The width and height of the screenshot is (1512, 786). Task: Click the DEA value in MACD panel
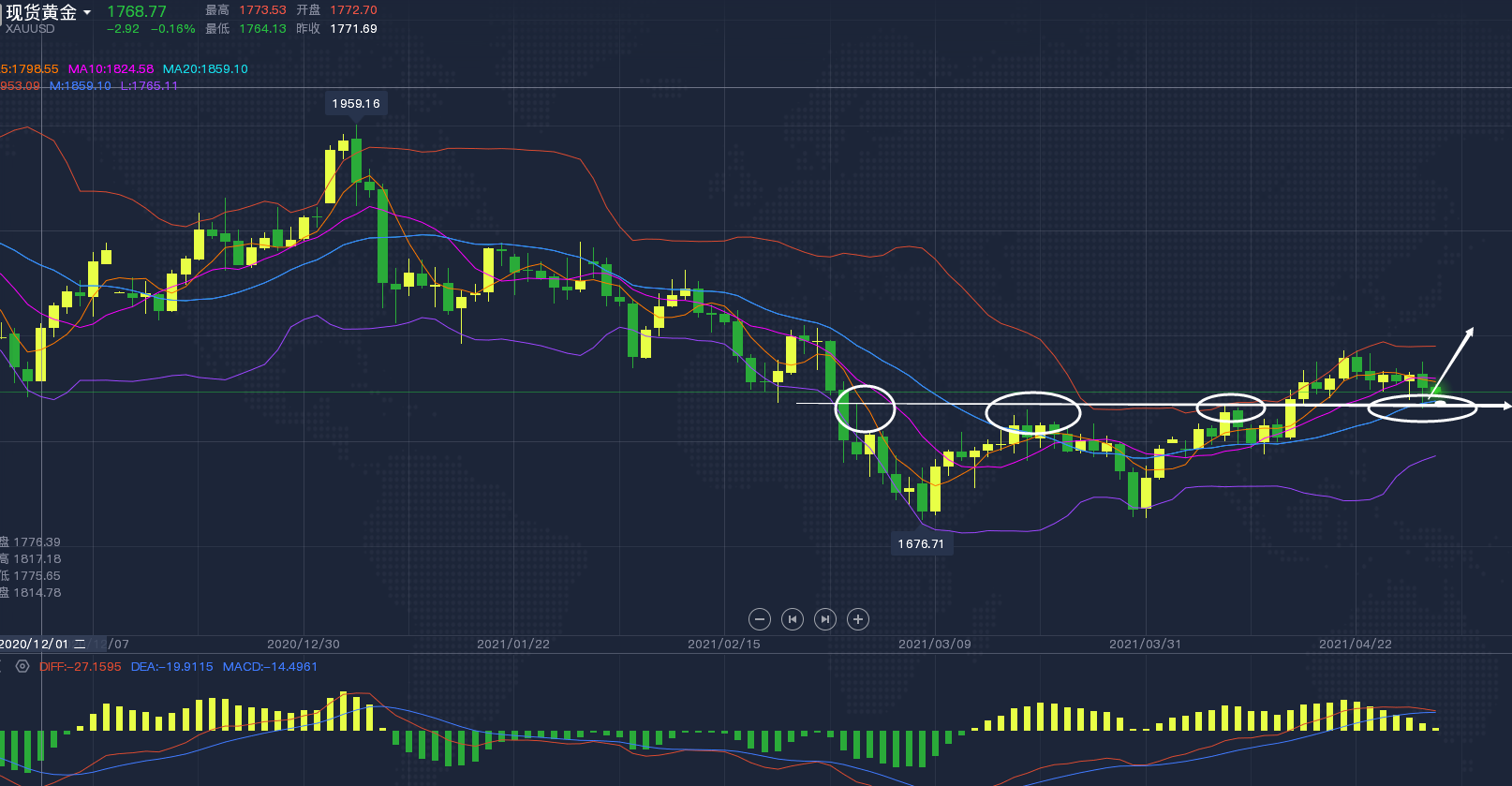click(x=171, y=667)
